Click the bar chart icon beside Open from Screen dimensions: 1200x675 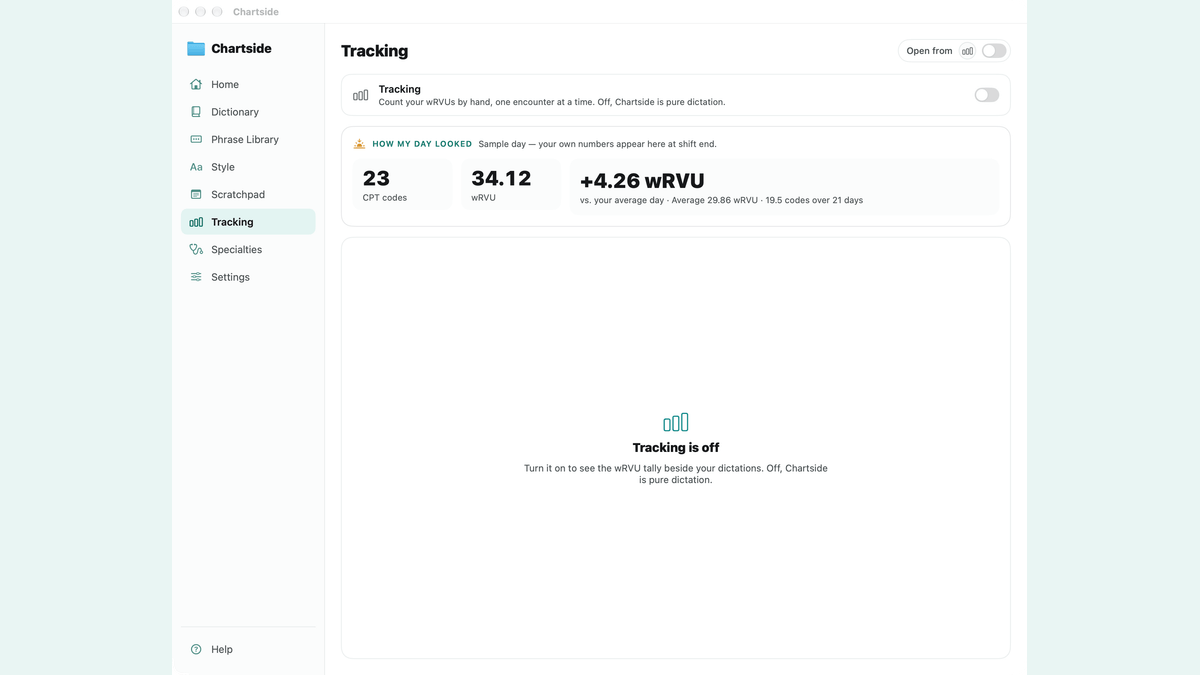[x=967, y=51]
